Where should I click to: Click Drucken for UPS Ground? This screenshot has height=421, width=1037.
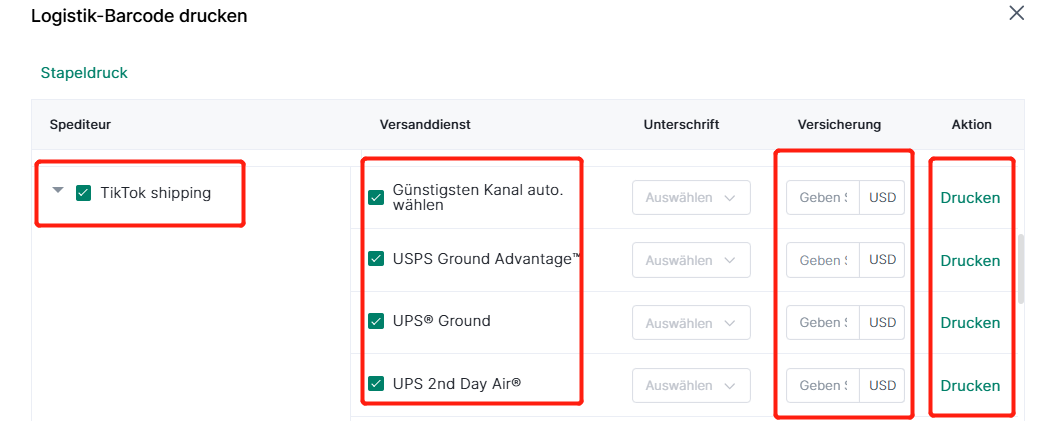[970, 323]
